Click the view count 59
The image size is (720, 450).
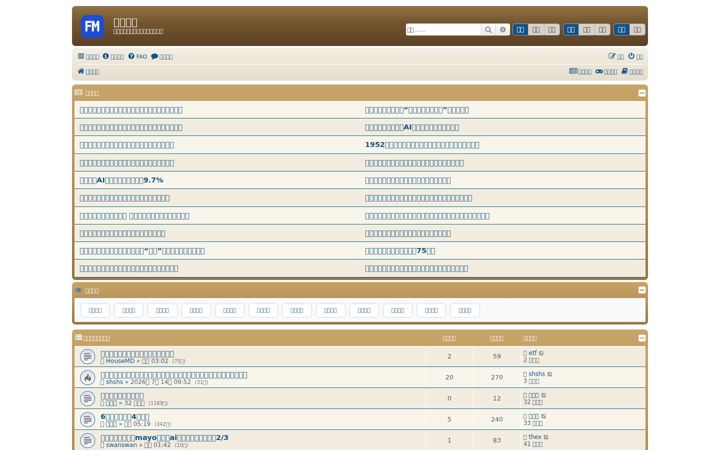coord(497,356)
